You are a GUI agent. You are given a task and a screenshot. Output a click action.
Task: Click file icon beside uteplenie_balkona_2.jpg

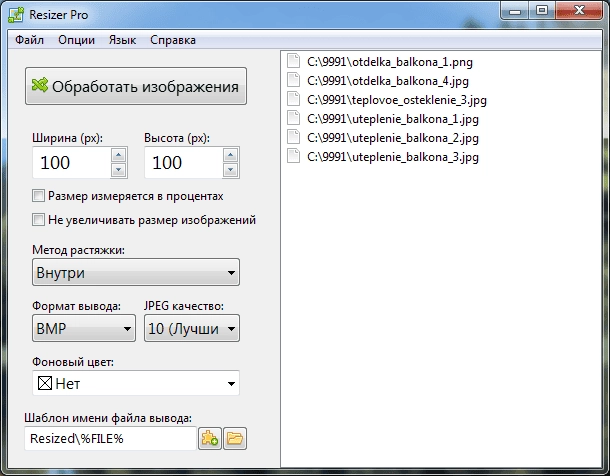pyautogui.click(x=293, y=137)
